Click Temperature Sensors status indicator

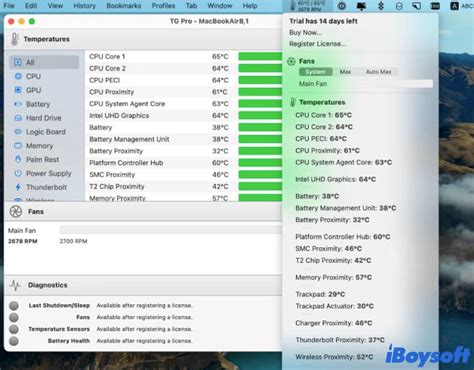(x=14, y=329)
